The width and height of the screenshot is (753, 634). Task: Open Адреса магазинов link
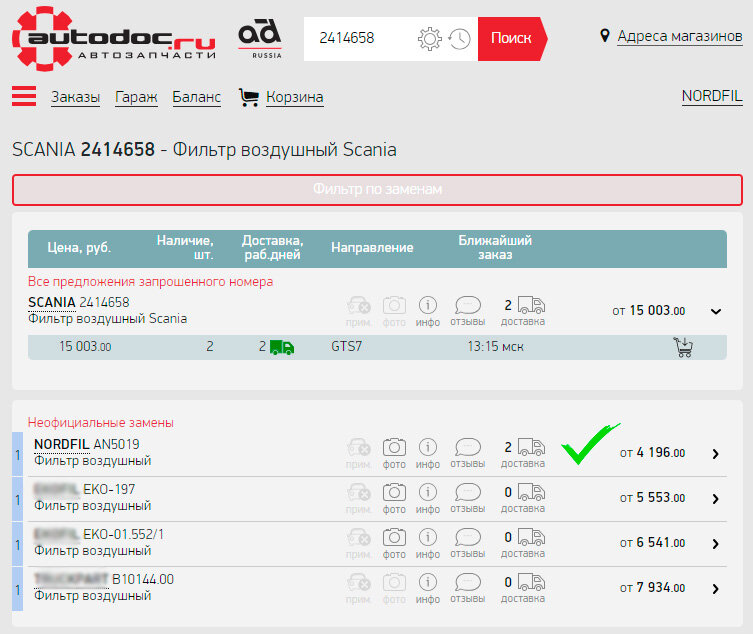[x=680, y=36]
